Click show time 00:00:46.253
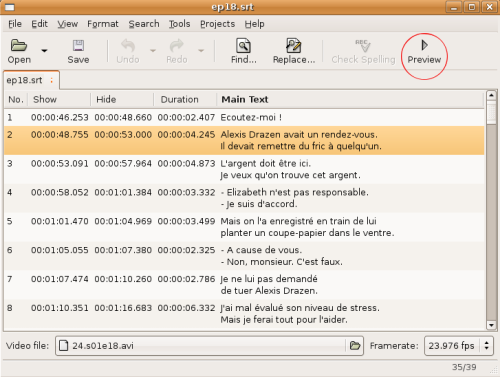Screen dimensions: 500x377 pyautogui.click(x=60, y=117)
